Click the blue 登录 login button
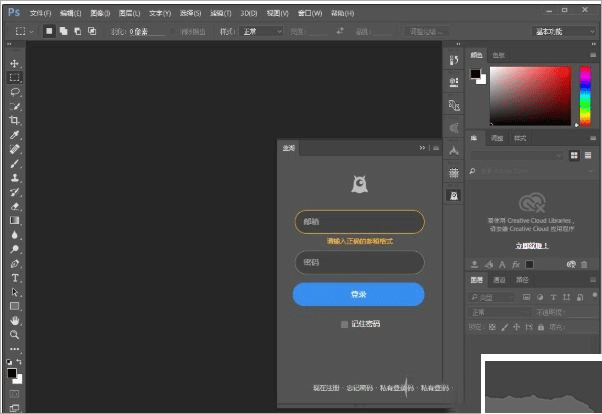Screen dimensions: 602x414 point(358,294)
